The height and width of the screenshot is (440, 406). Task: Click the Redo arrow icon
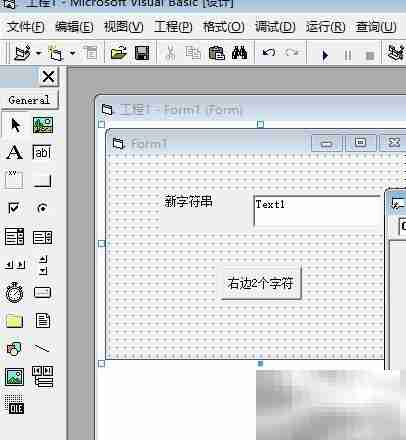pyautogui.click(x=292, y=53)
